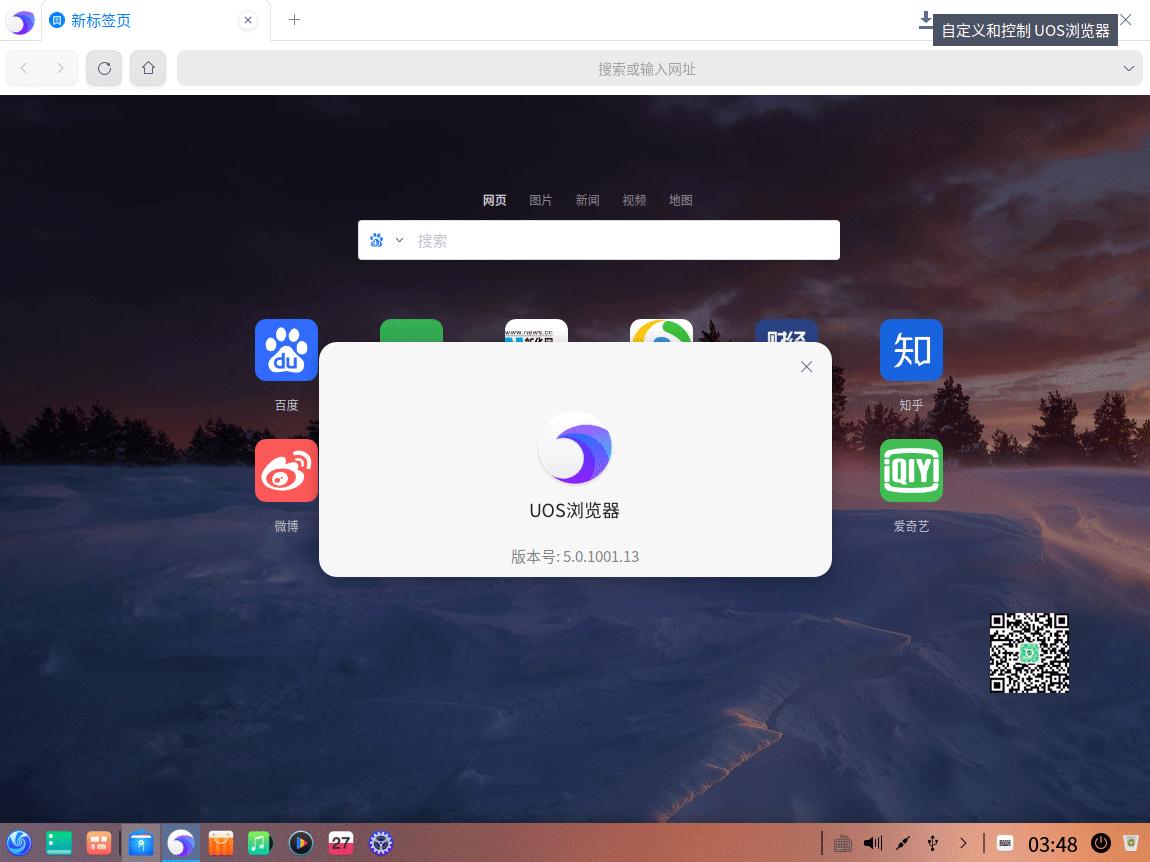Switch to the 视频 search category
The image size is (1150, 862).
(634, 200)
